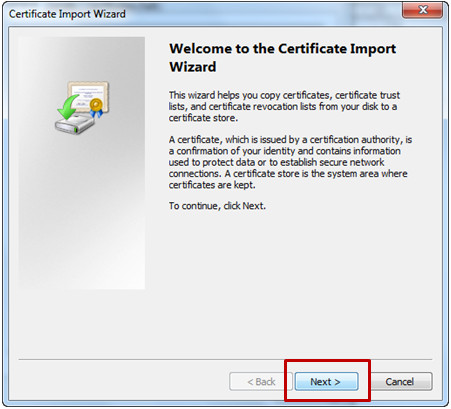Click the green download arrow on icon
451x409 pixels.
(x=68, y=107)
